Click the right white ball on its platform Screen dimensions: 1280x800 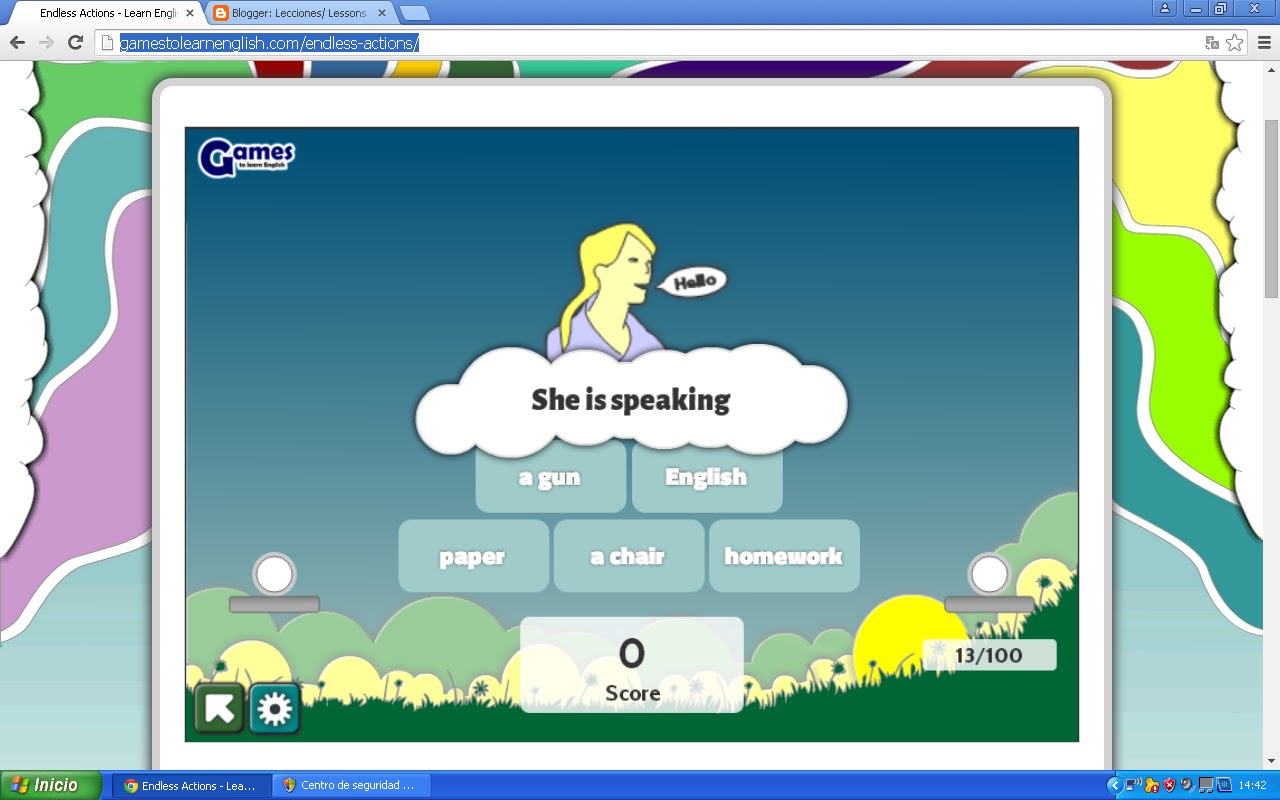989,575
